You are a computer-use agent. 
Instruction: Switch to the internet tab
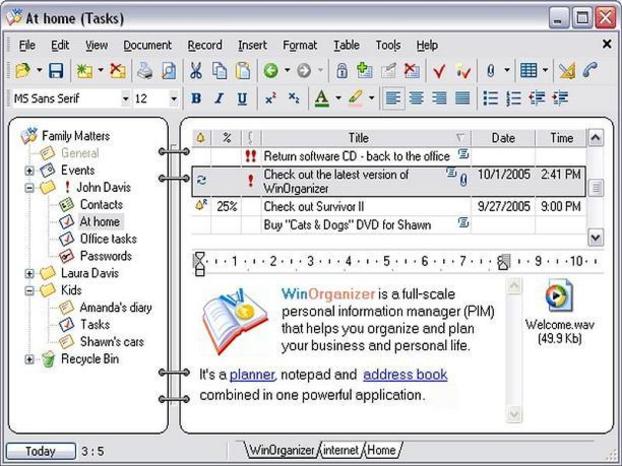click(341, 450)
